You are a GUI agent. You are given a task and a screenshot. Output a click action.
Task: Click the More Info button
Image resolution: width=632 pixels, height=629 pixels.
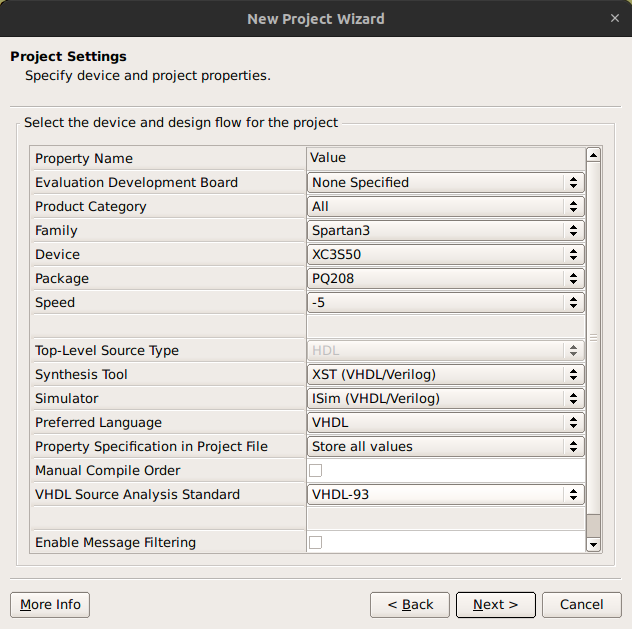[50, 605]
